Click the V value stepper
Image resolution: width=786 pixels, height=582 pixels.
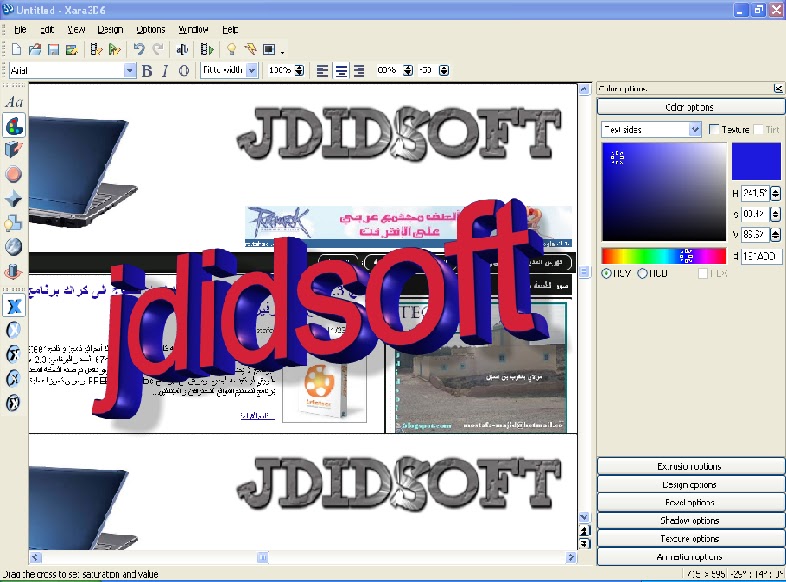[x=775, y=234]
